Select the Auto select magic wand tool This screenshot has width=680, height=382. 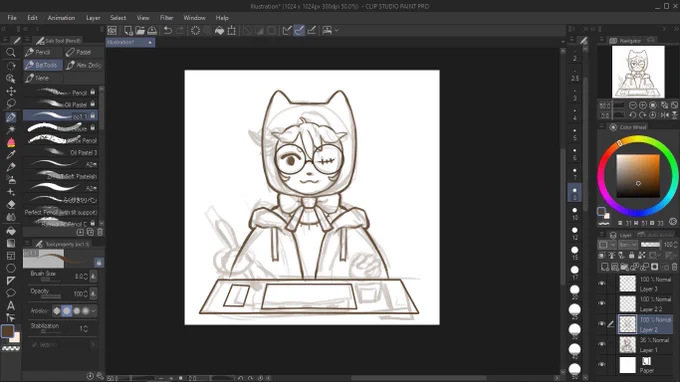(x=11, y=129)
